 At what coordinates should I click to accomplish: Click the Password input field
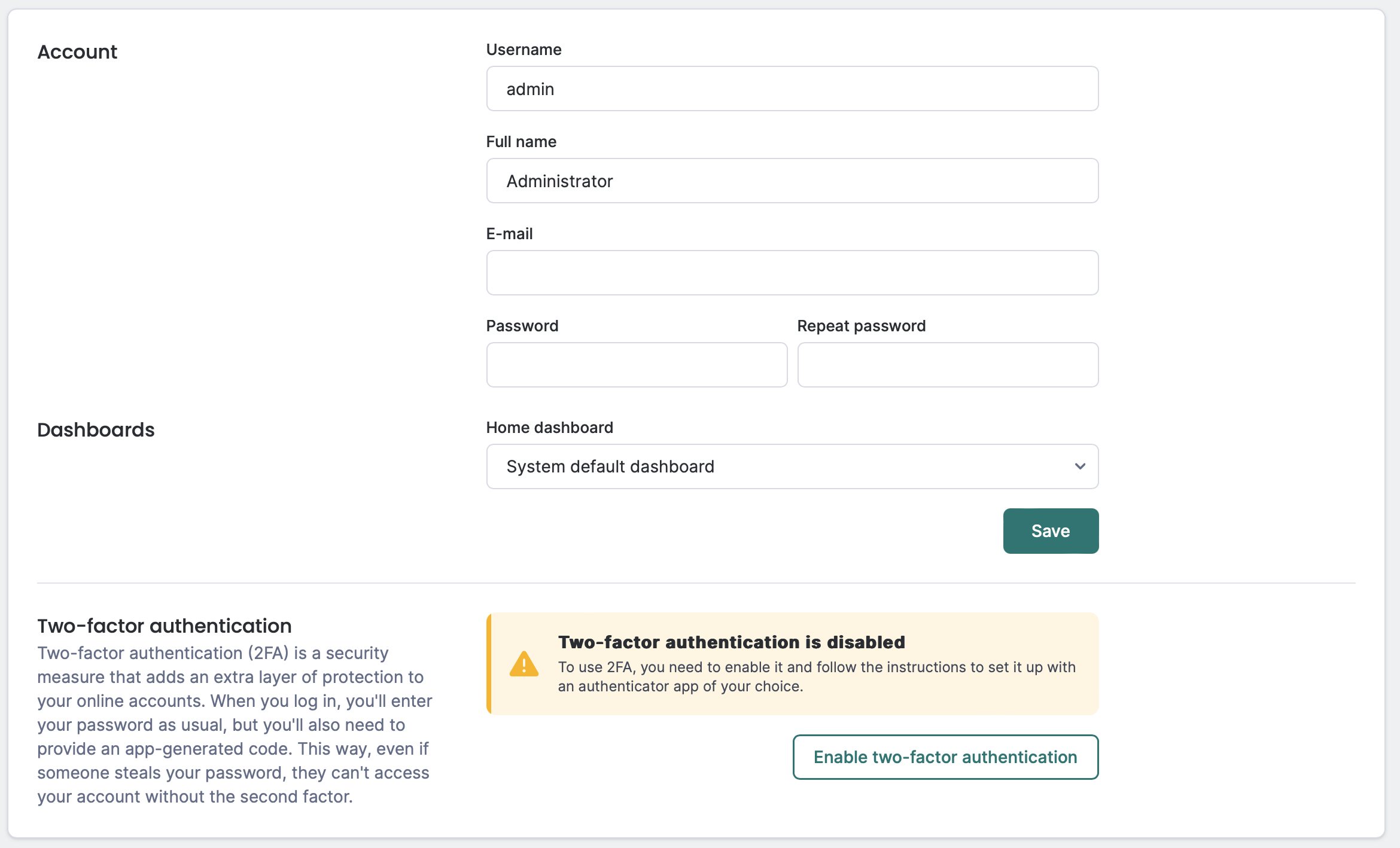coord(637,365)
